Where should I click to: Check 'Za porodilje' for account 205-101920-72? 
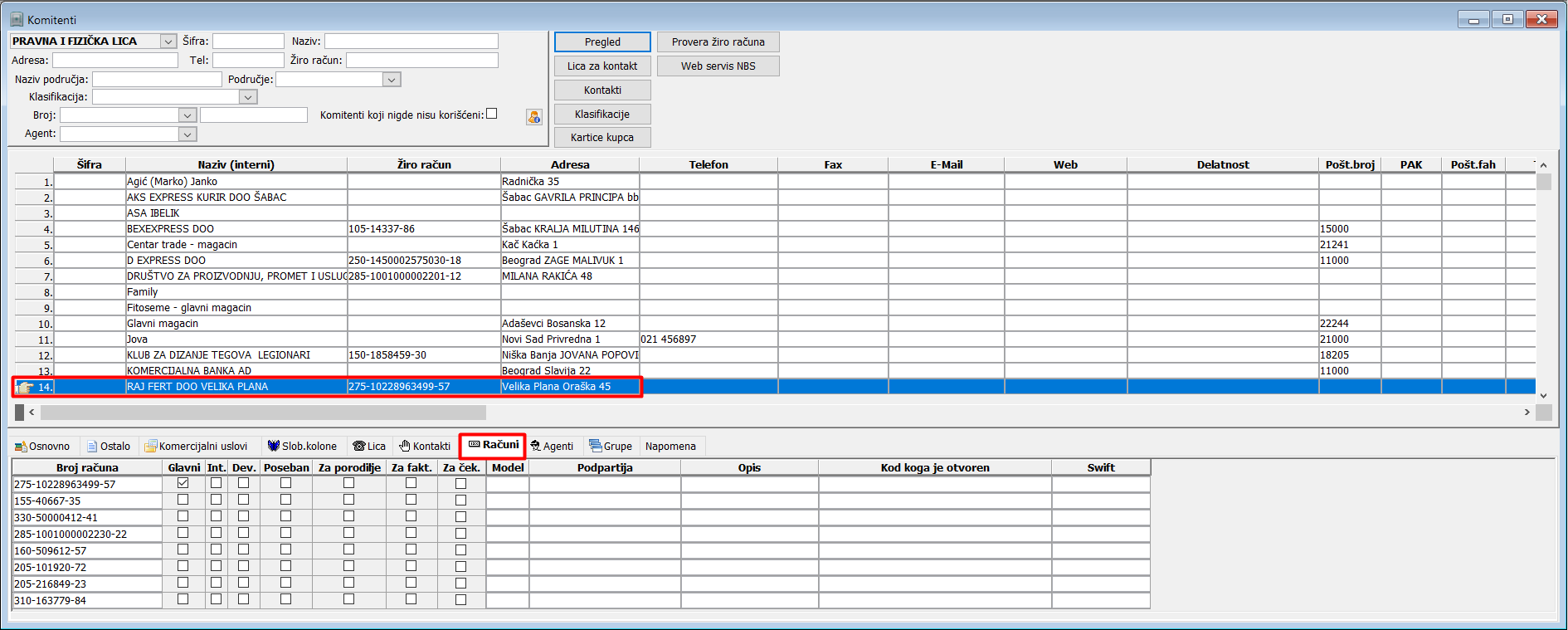click(x=348, y=566)
